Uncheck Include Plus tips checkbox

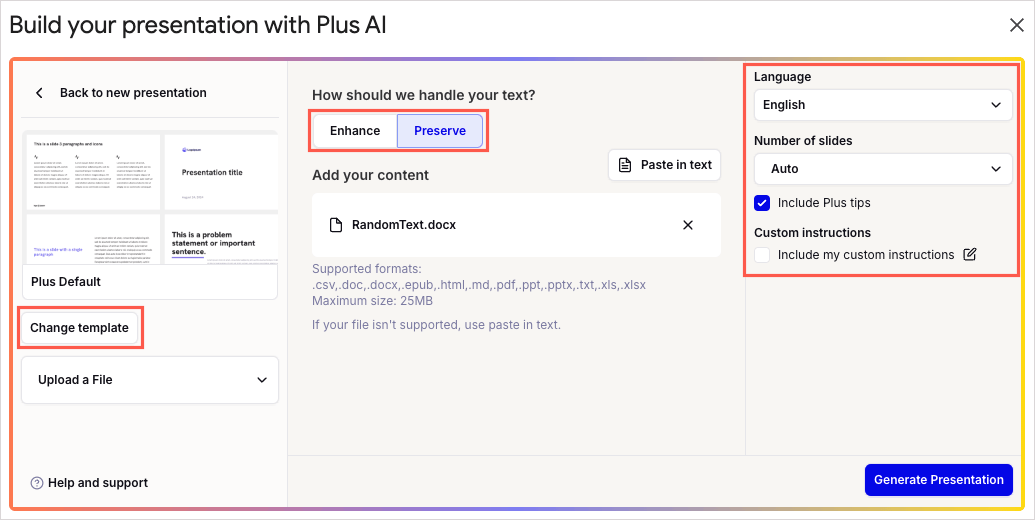(762, 203)
